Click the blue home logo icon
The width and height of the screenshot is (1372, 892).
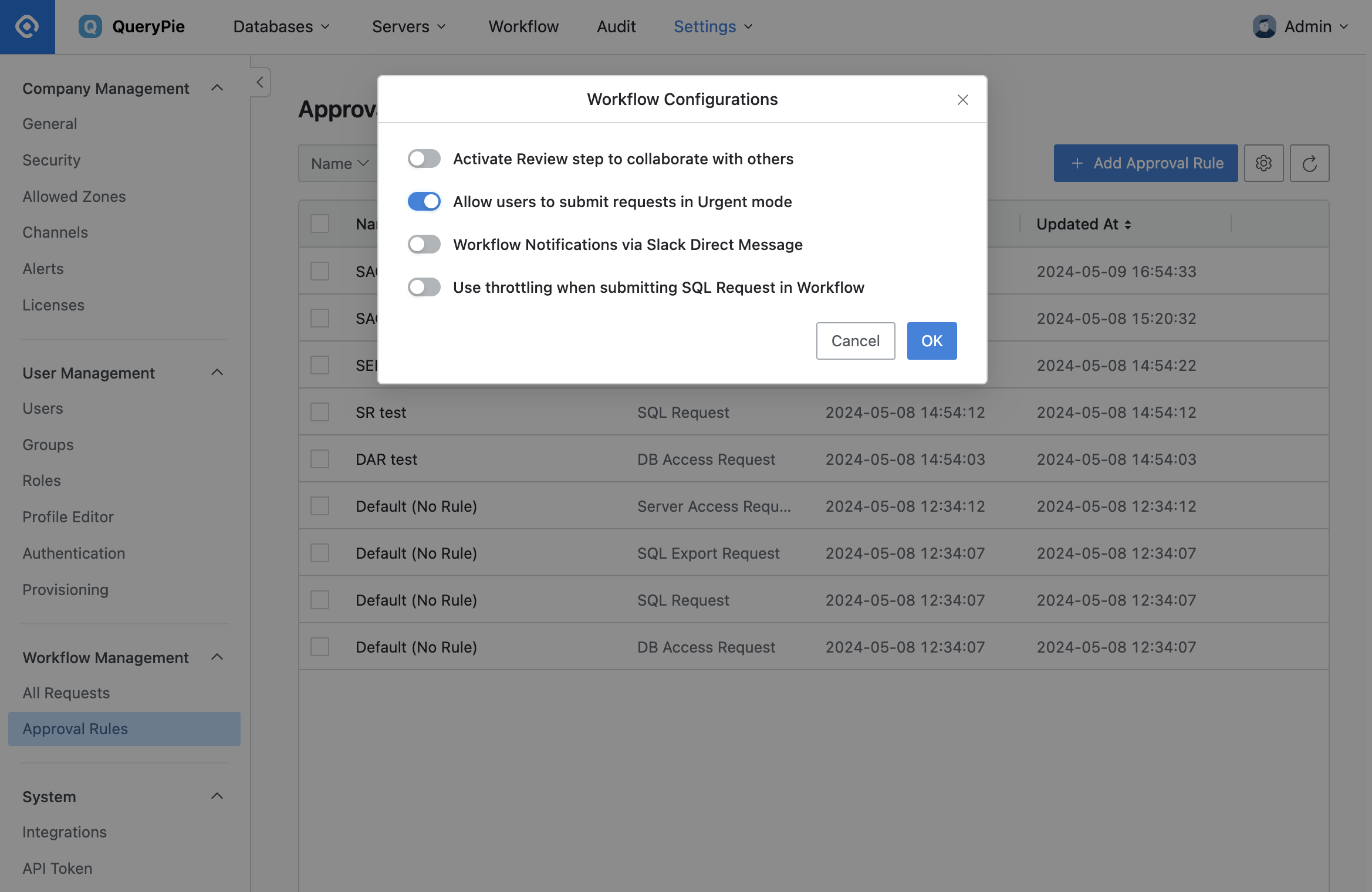pyautogui.click(x=27, y=26)
